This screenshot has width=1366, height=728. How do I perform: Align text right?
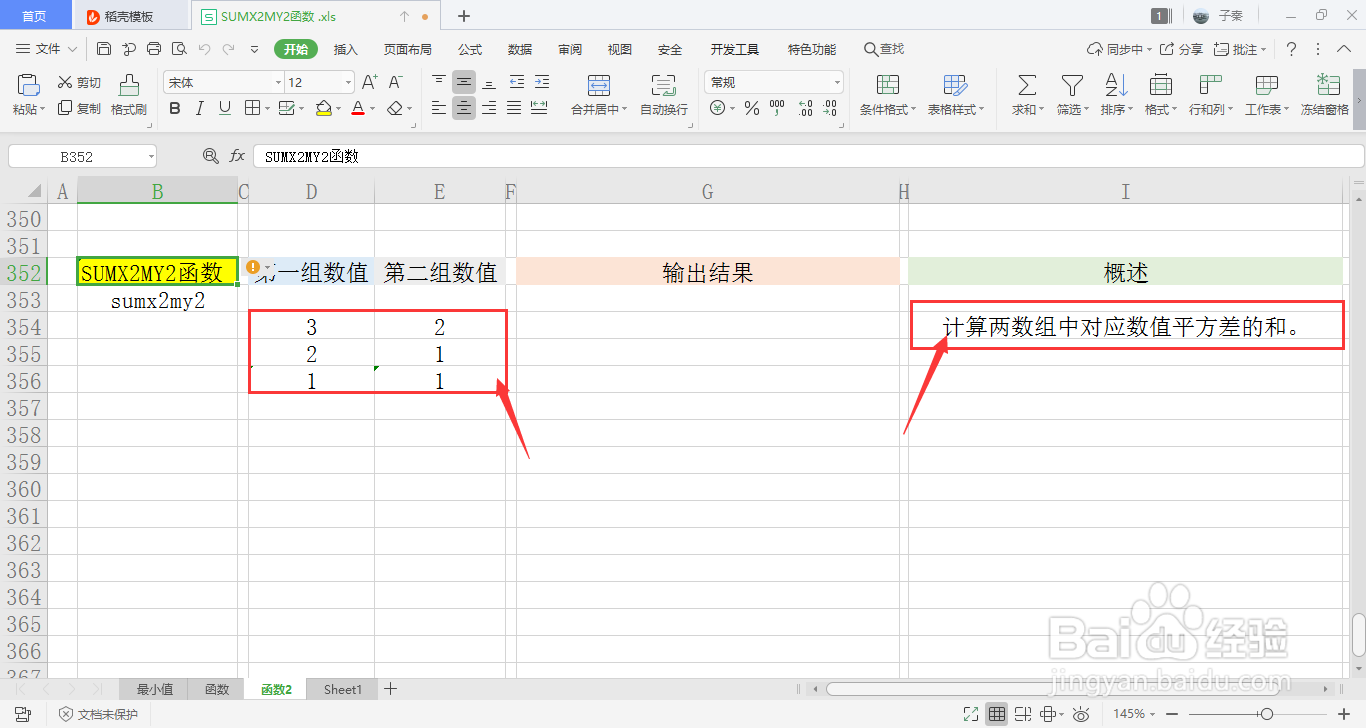(x=489, y=108)
